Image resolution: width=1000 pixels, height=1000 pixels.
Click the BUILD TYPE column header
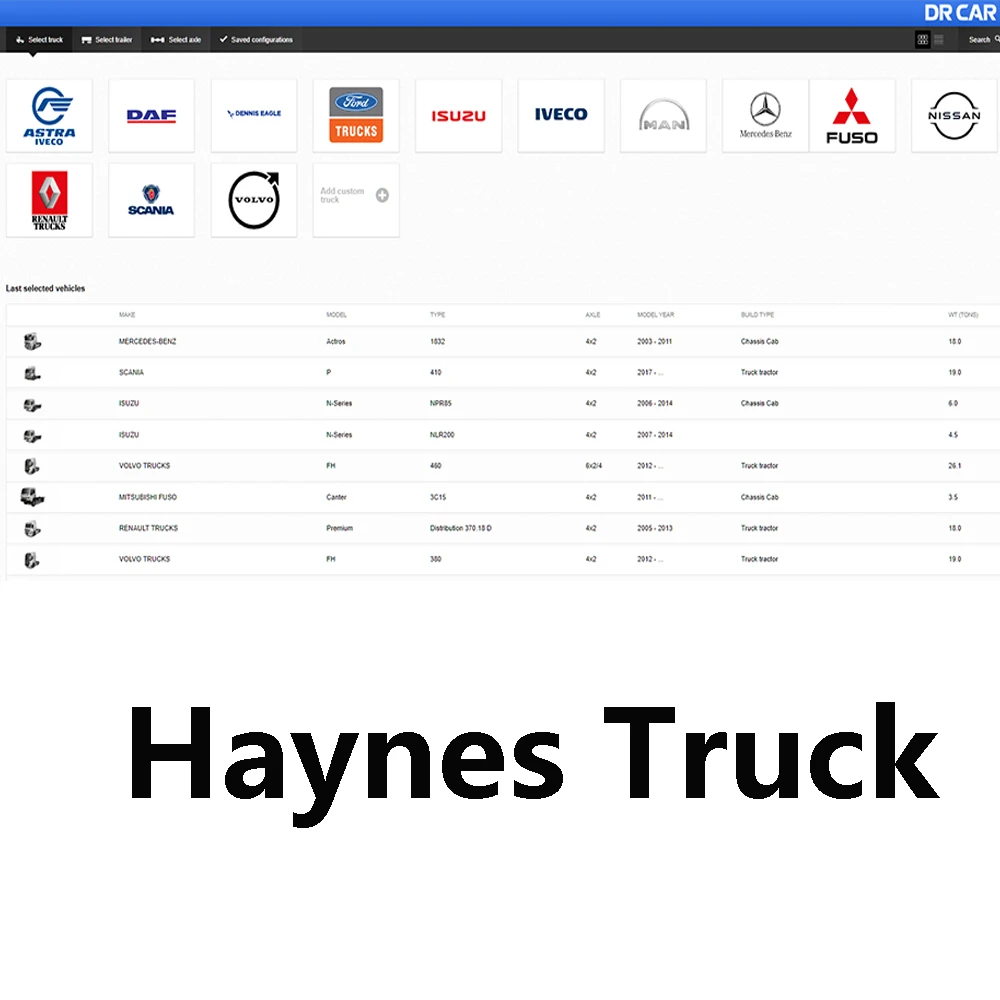757,315
